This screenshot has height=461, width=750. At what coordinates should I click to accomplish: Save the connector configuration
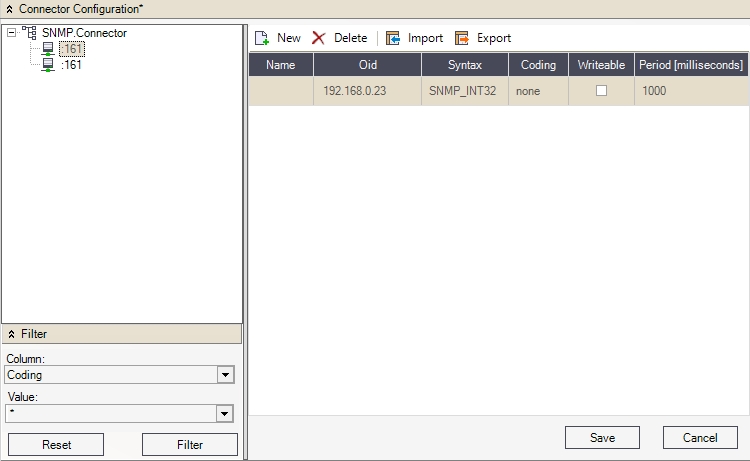tap(602, 438)
